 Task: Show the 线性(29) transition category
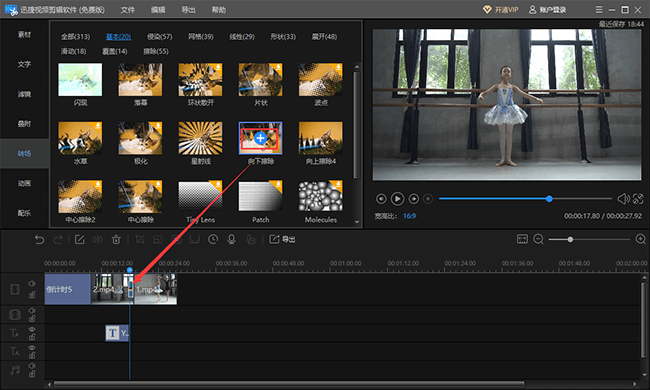(242, 36)
